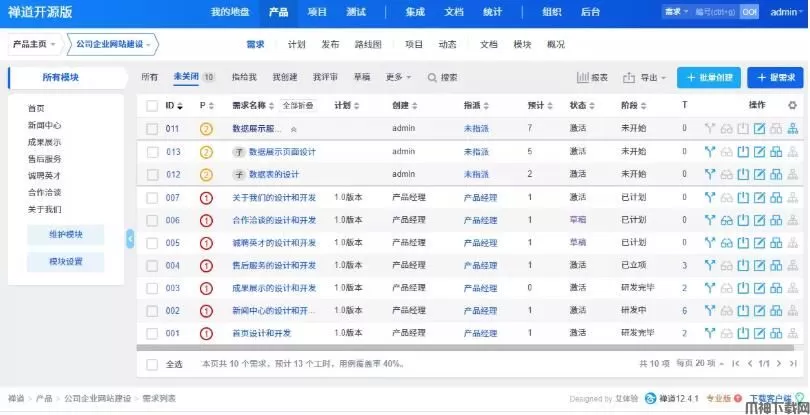810x415 pixels.
Task: Tick the checkbox for story 007
Action: point(152,198)
